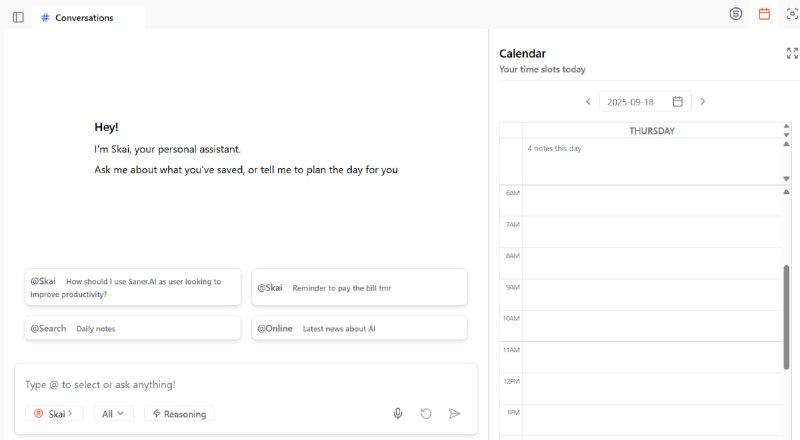Toggle the Reasoning mode button

(x=179, y=413)
